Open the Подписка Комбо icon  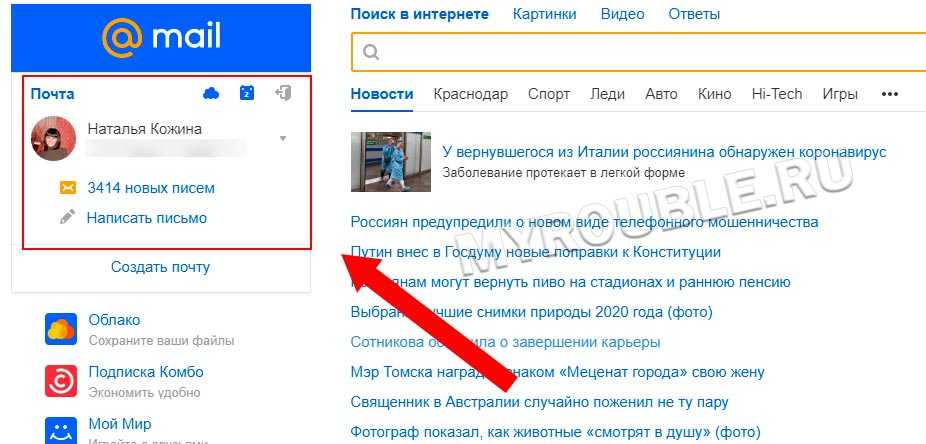point(61,381)
